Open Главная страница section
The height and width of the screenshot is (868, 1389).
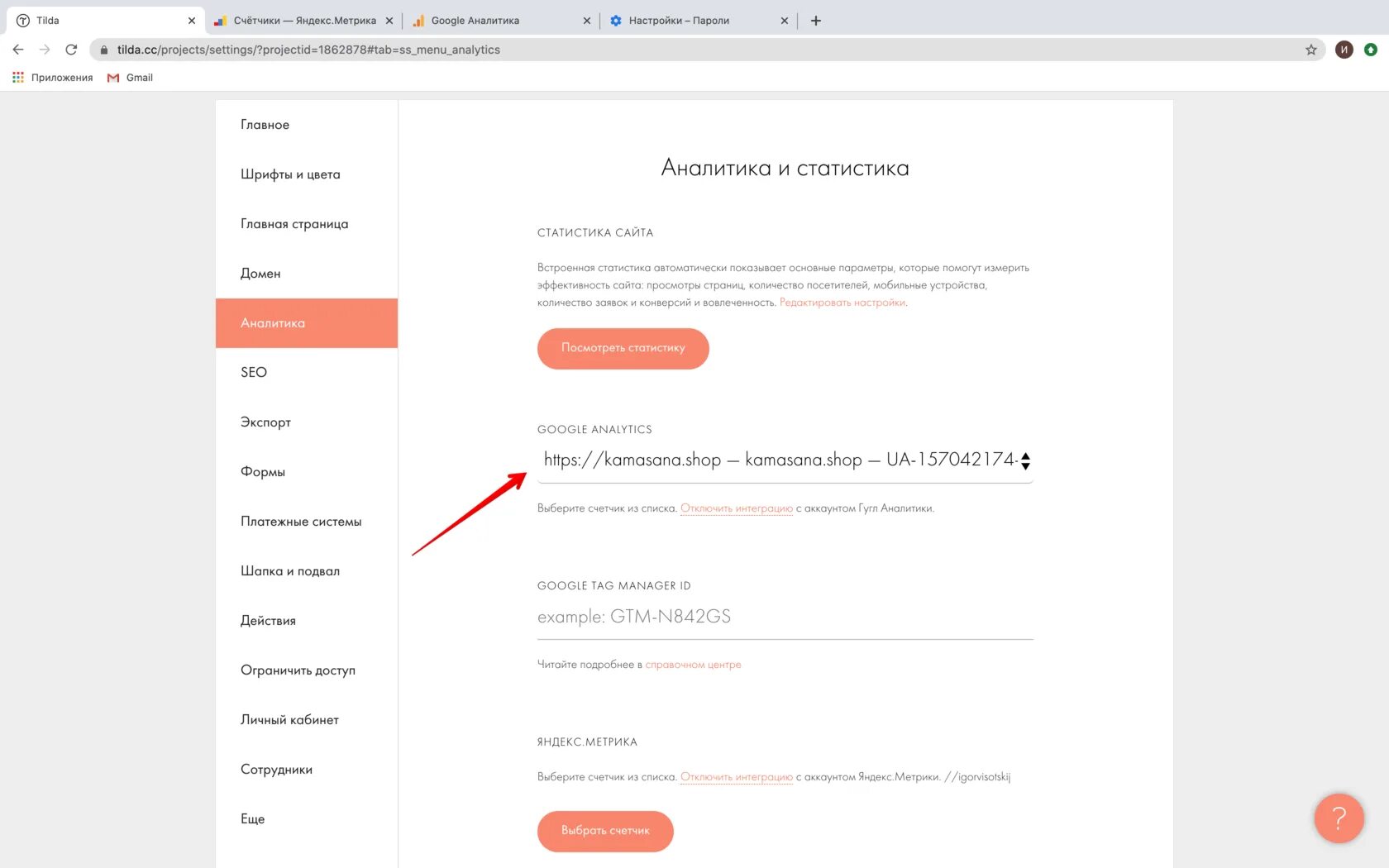click(x=306, y=224)
